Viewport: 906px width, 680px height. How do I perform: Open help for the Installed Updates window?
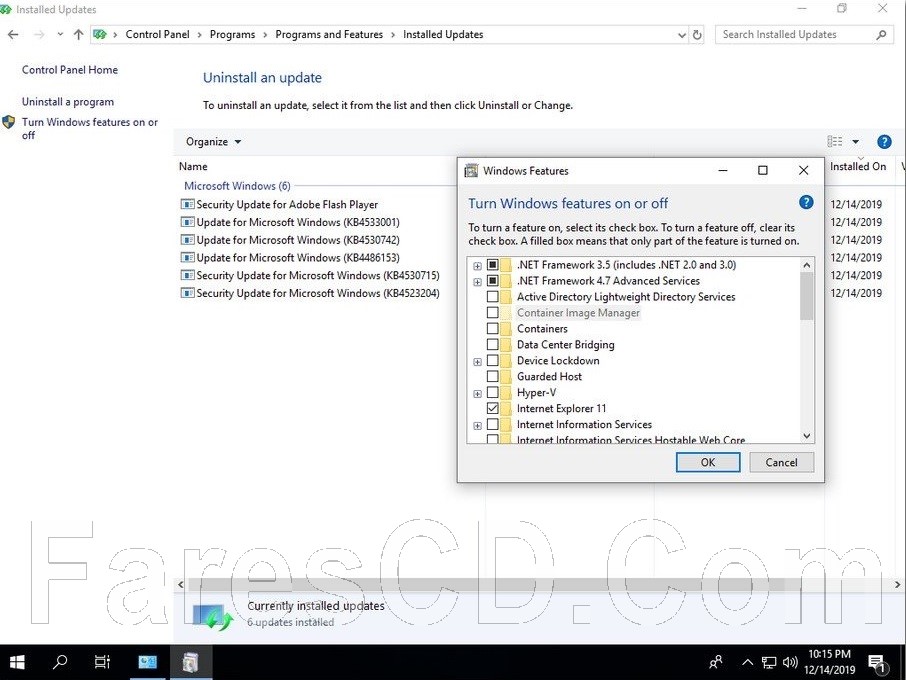point(884,142)
